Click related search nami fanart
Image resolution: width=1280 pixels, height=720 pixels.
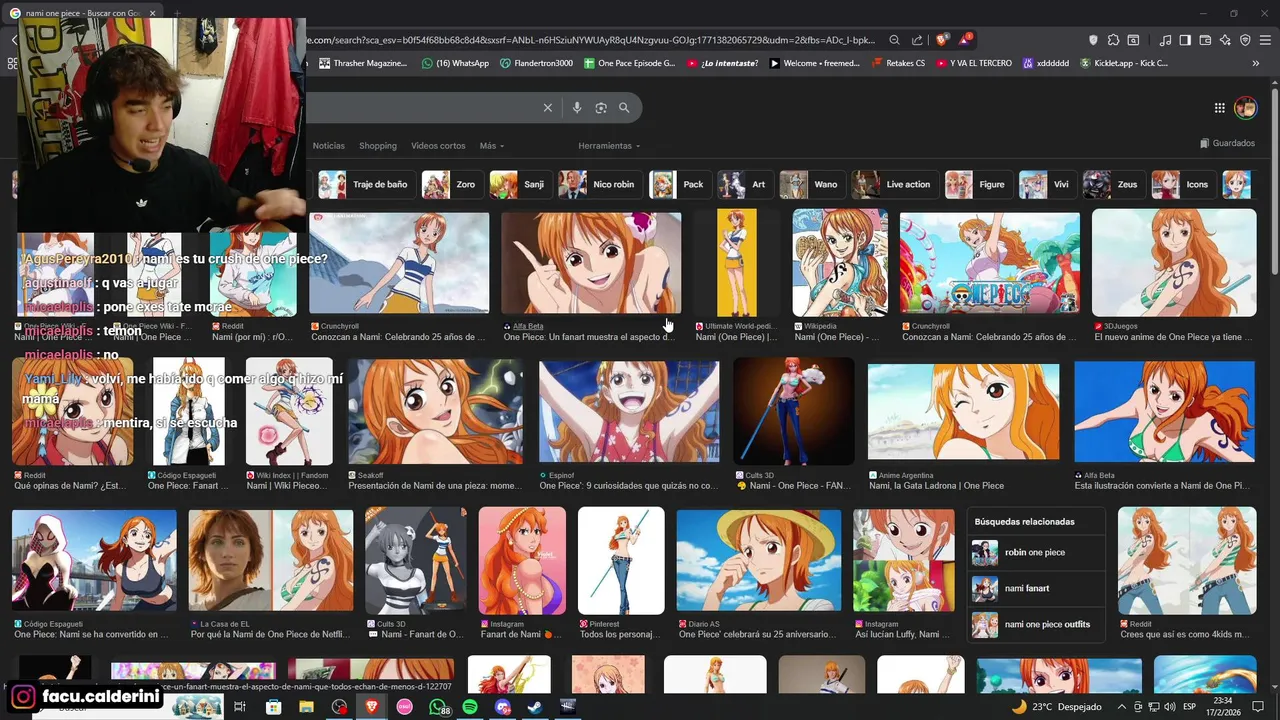(x=1036, y=589)
